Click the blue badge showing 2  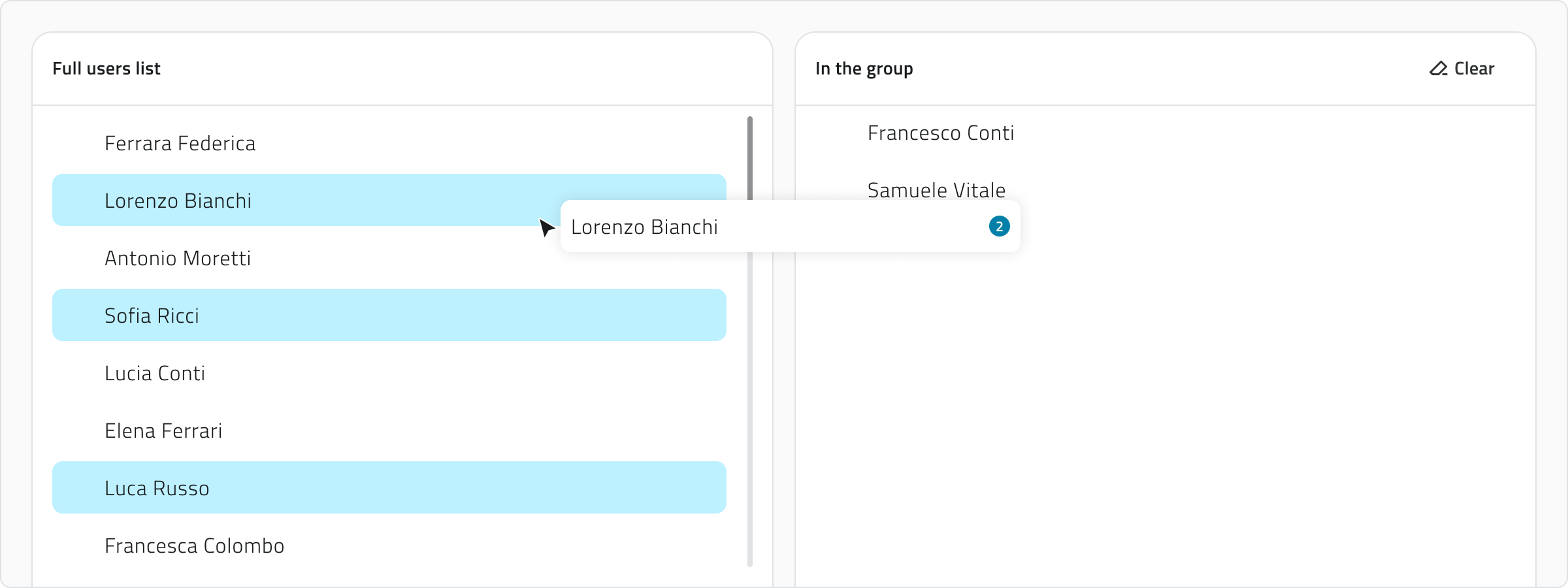click(x=999, y=226)
